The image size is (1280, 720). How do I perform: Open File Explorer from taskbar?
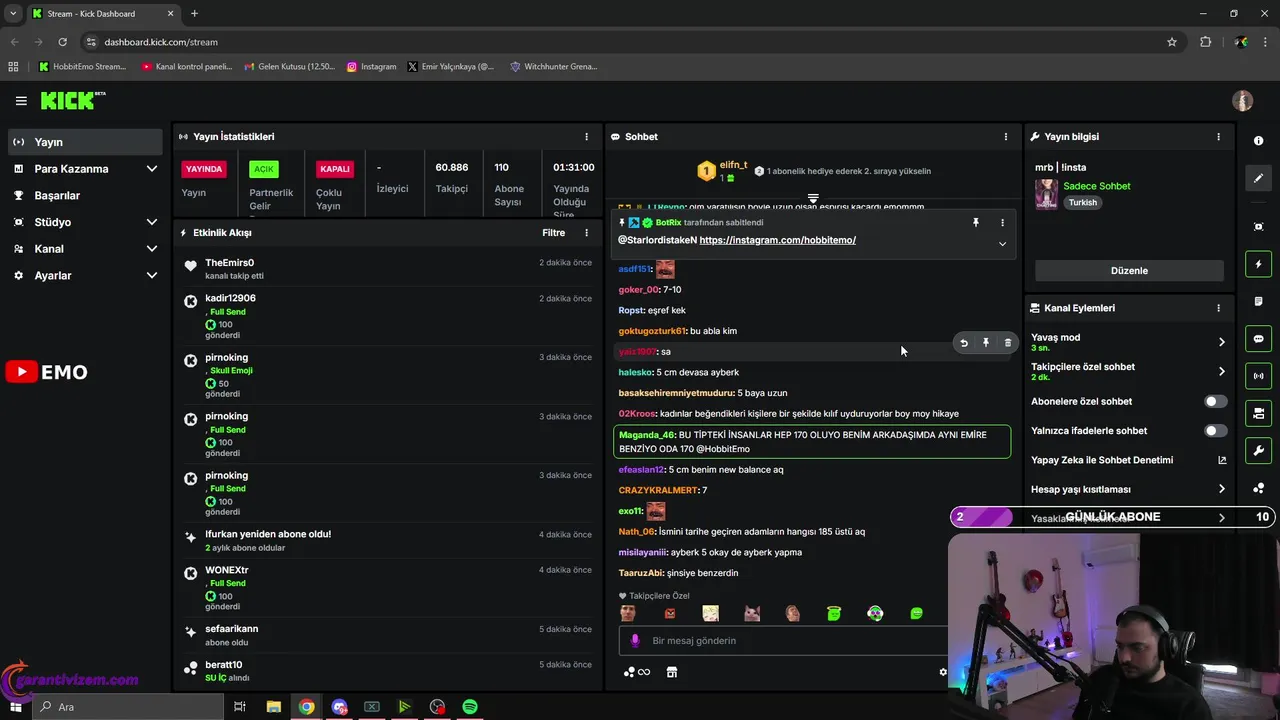pyautogui.click(x=273, y=707)
